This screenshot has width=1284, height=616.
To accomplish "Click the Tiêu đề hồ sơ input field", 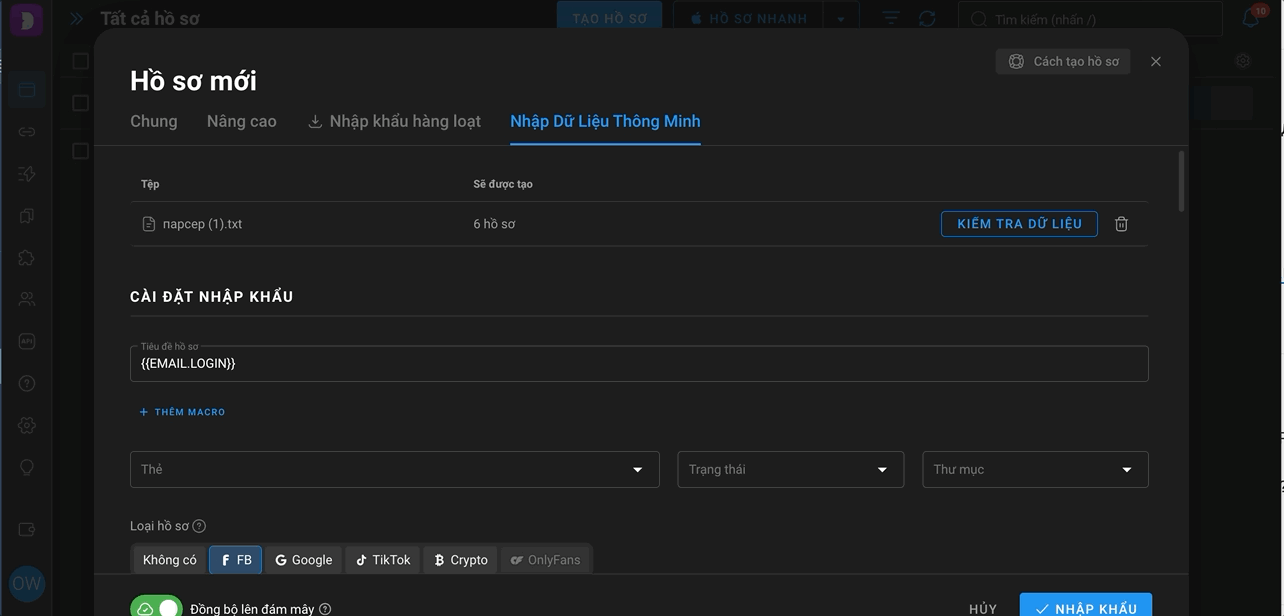I will pos(639,364).
